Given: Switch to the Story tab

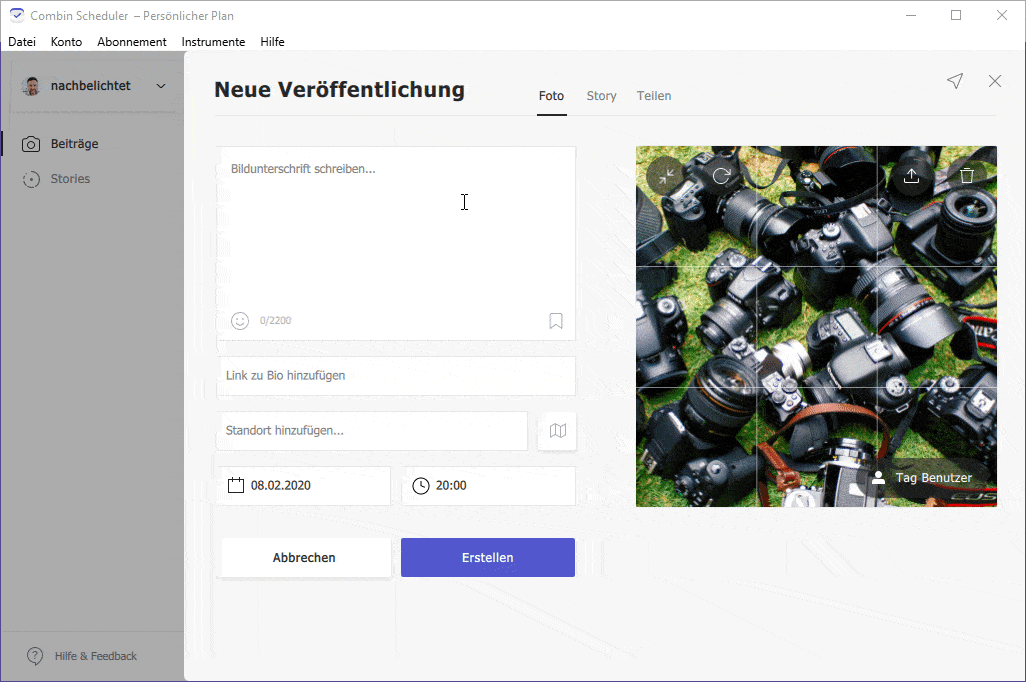Looking at the screenshot, I should [x=601, y=96].
